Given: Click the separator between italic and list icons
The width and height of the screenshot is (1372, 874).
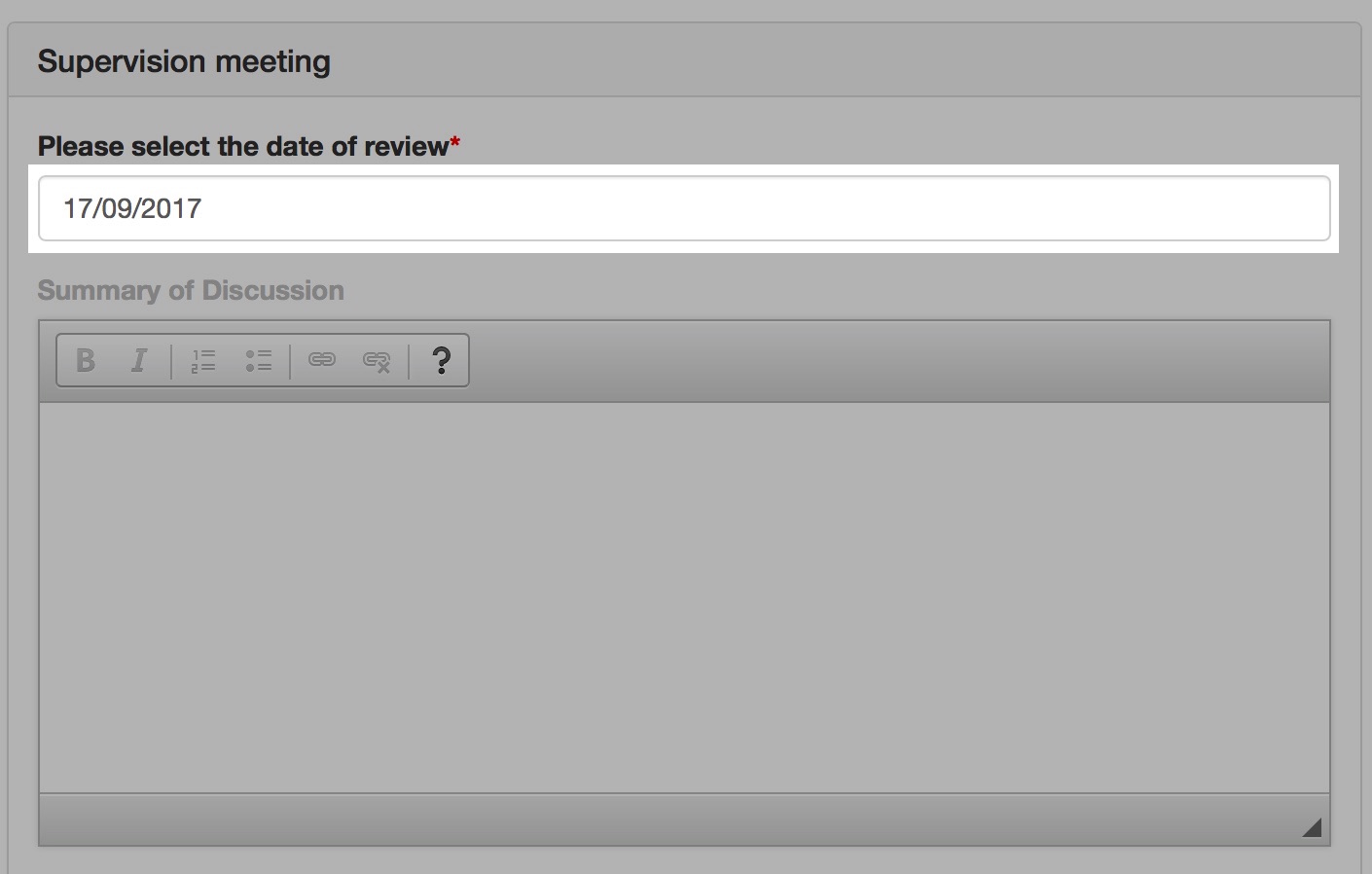Looking at the screenshot, I should coord(171,361).
